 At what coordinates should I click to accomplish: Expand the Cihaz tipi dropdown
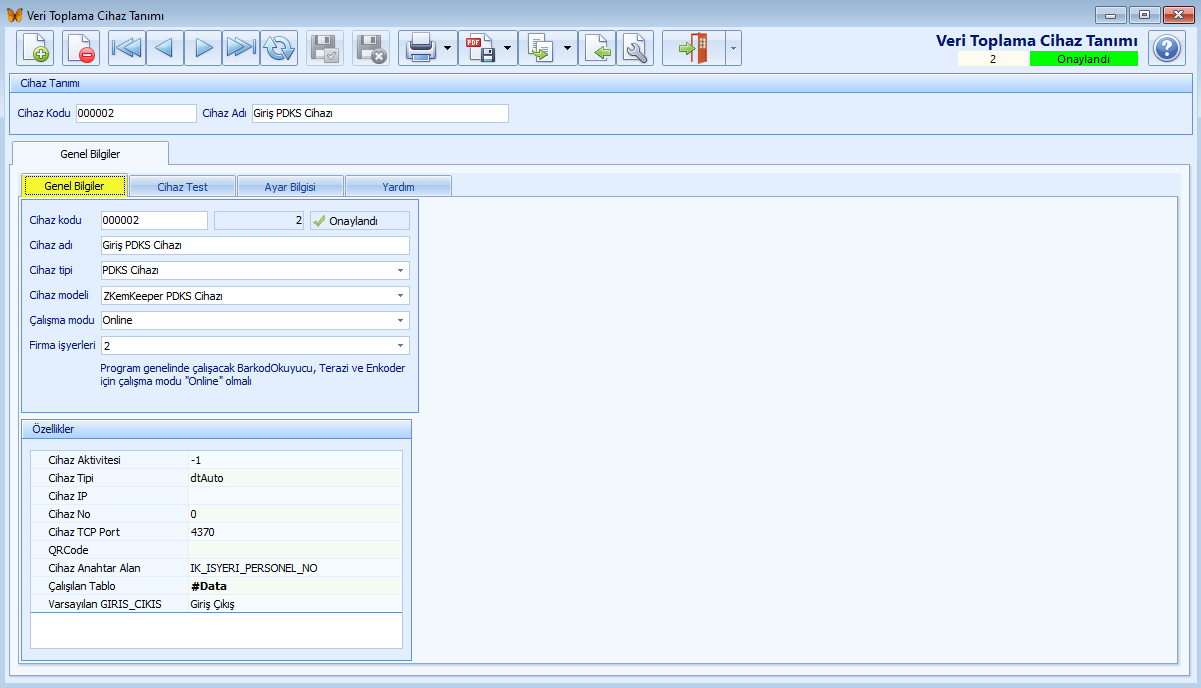coord(400,271)
